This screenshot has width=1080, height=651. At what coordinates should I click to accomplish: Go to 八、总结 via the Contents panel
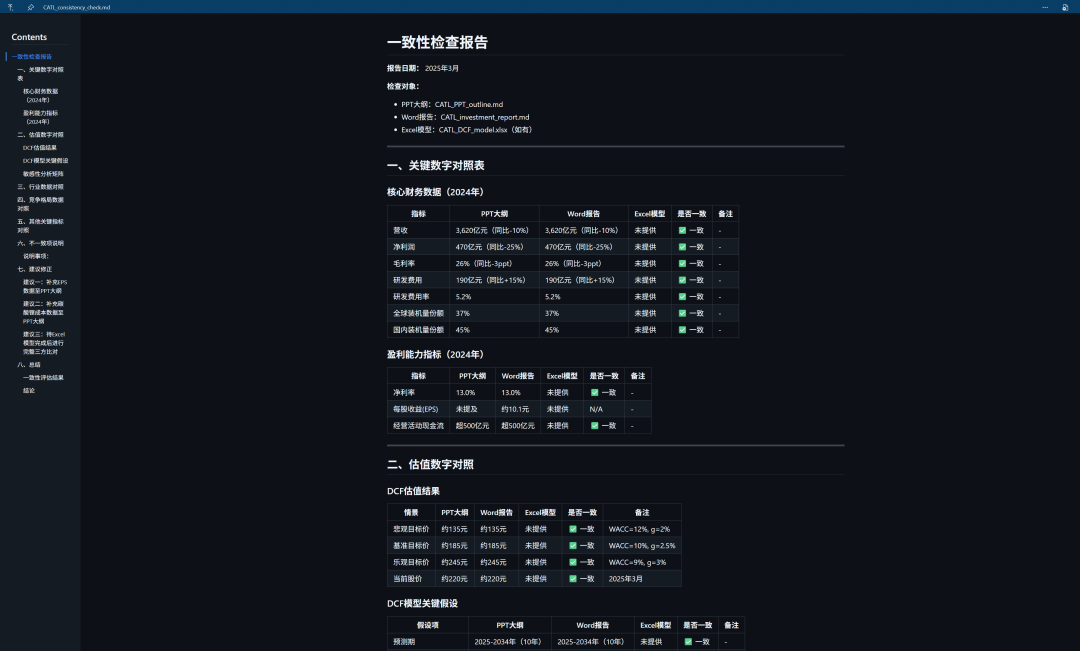point(31,364)
